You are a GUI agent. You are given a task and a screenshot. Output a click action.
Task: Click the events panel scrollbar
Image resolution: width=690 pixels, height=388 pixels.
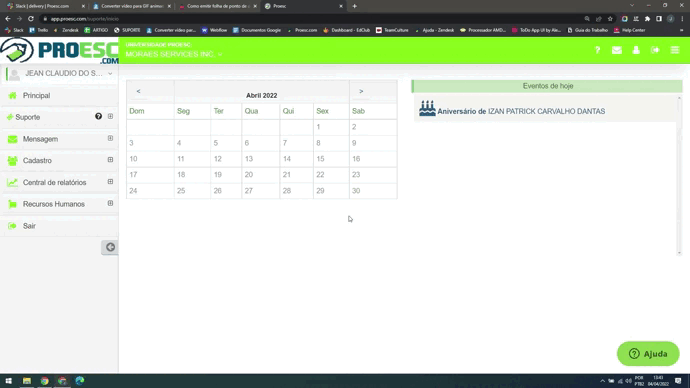click(x=679, y=176)
